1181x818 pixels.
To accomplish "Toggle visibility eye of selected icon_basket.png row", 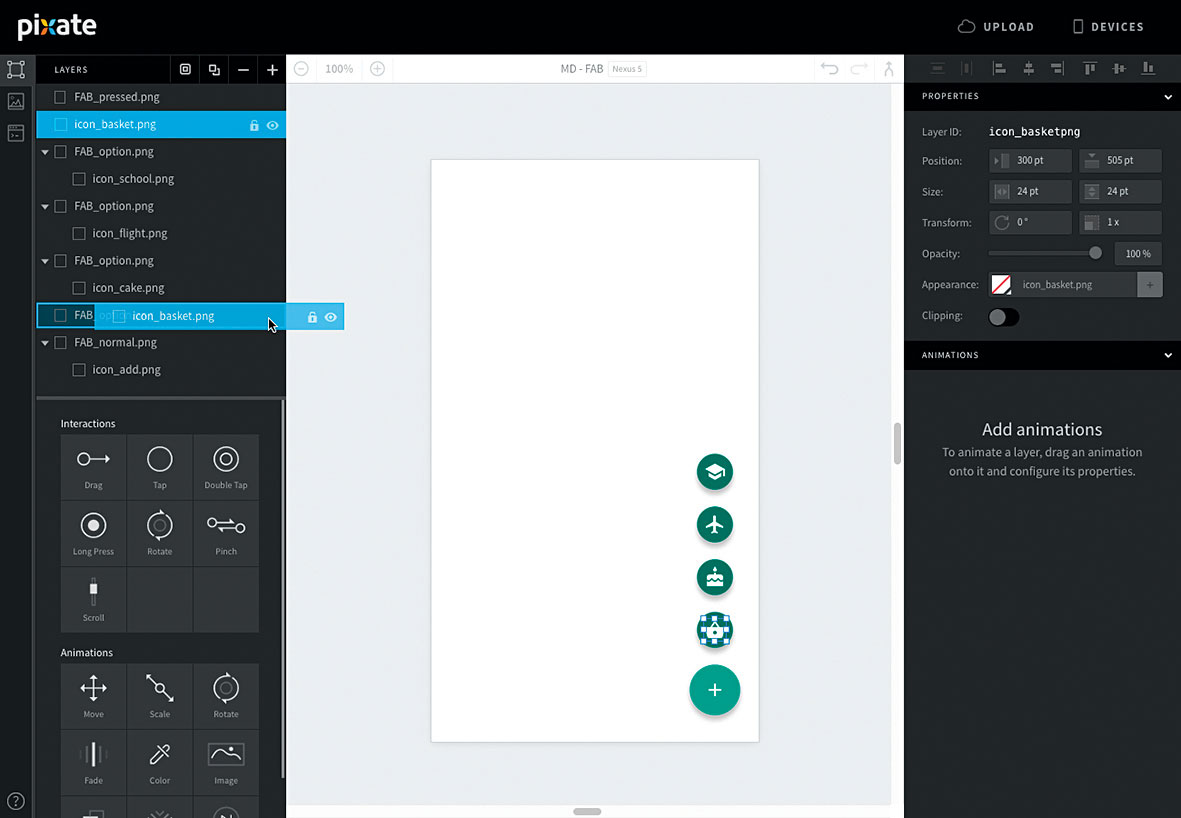I will 273,126.
